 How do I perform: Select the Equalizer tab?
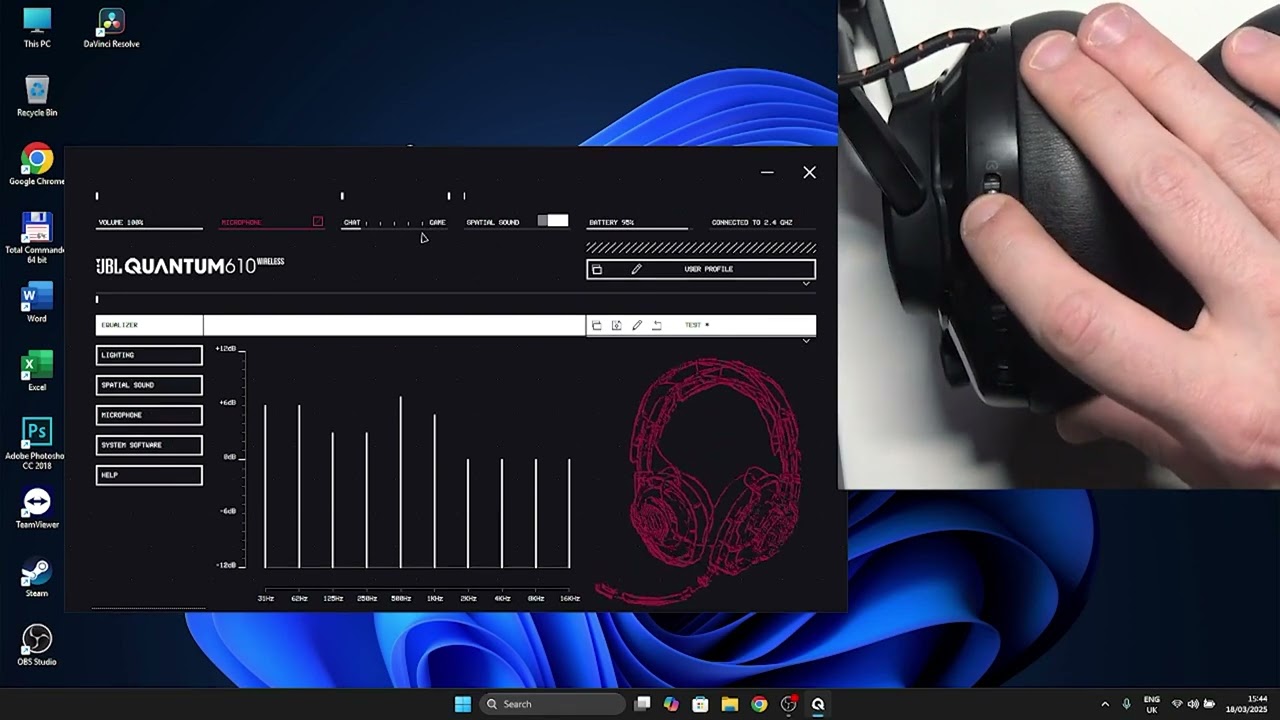(x=149, y=325)
